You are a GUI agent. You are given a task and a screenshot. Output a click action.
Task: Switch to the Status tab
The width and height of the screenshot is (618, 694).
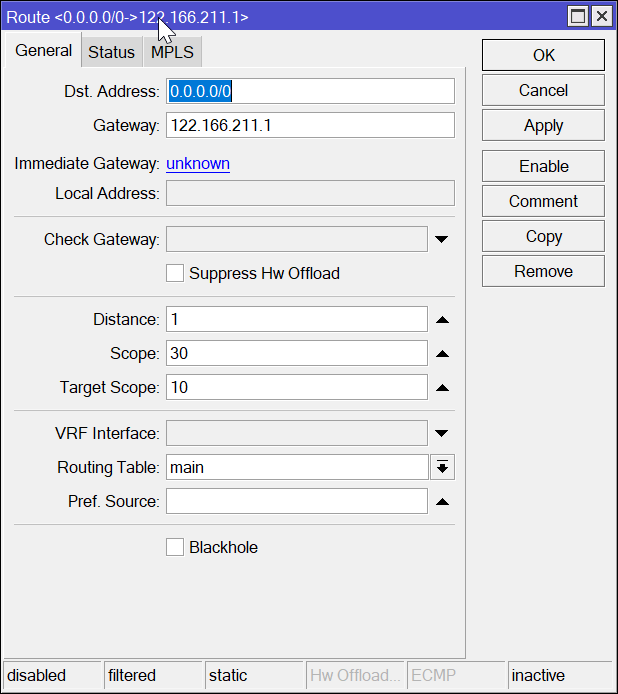tap(111, 52)
